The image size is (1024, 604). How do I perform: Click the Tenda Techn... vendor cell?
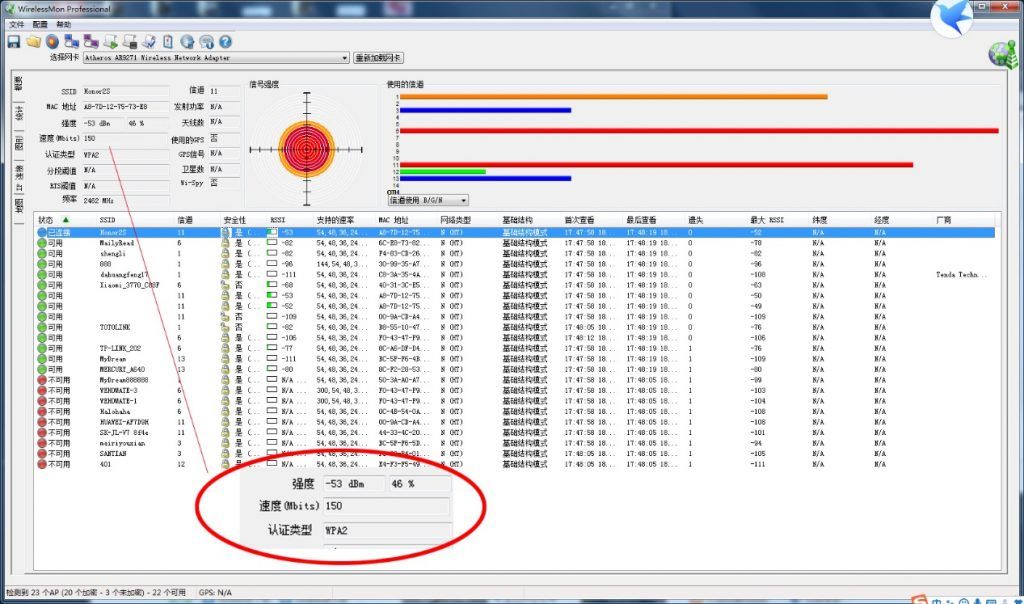[961, 275]
